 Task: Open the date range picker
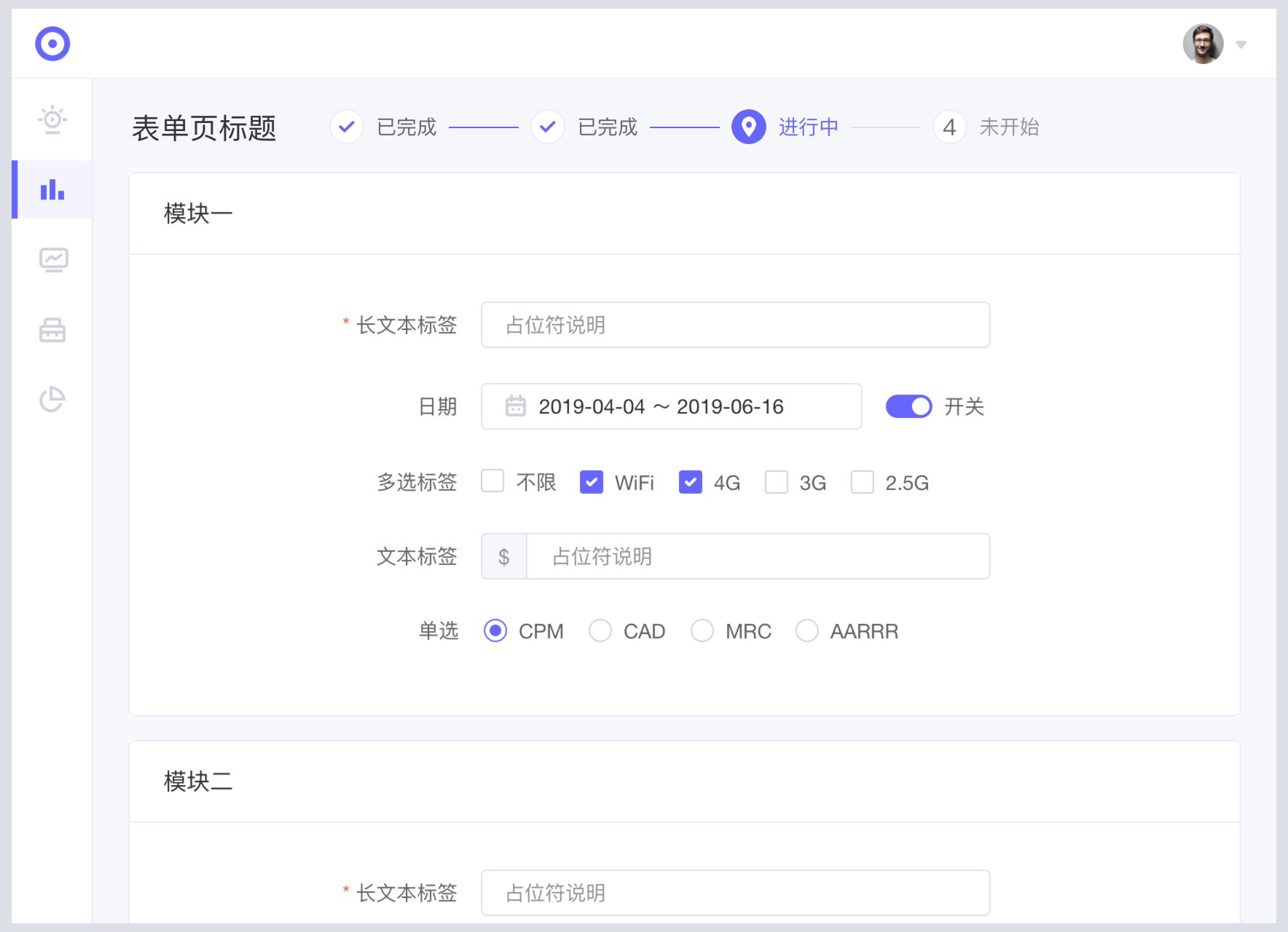point(670,406)
